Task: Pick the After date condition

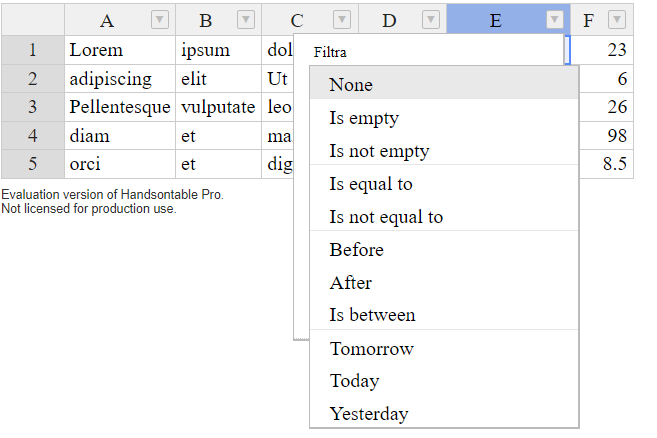Action: (x=444, y=283)
